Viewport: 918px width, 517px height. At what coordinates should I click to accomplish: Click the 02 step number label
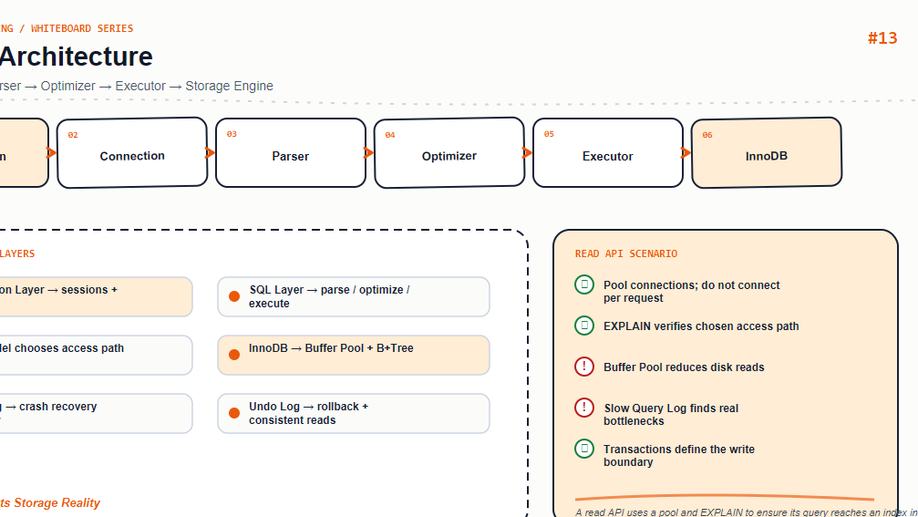73,135
